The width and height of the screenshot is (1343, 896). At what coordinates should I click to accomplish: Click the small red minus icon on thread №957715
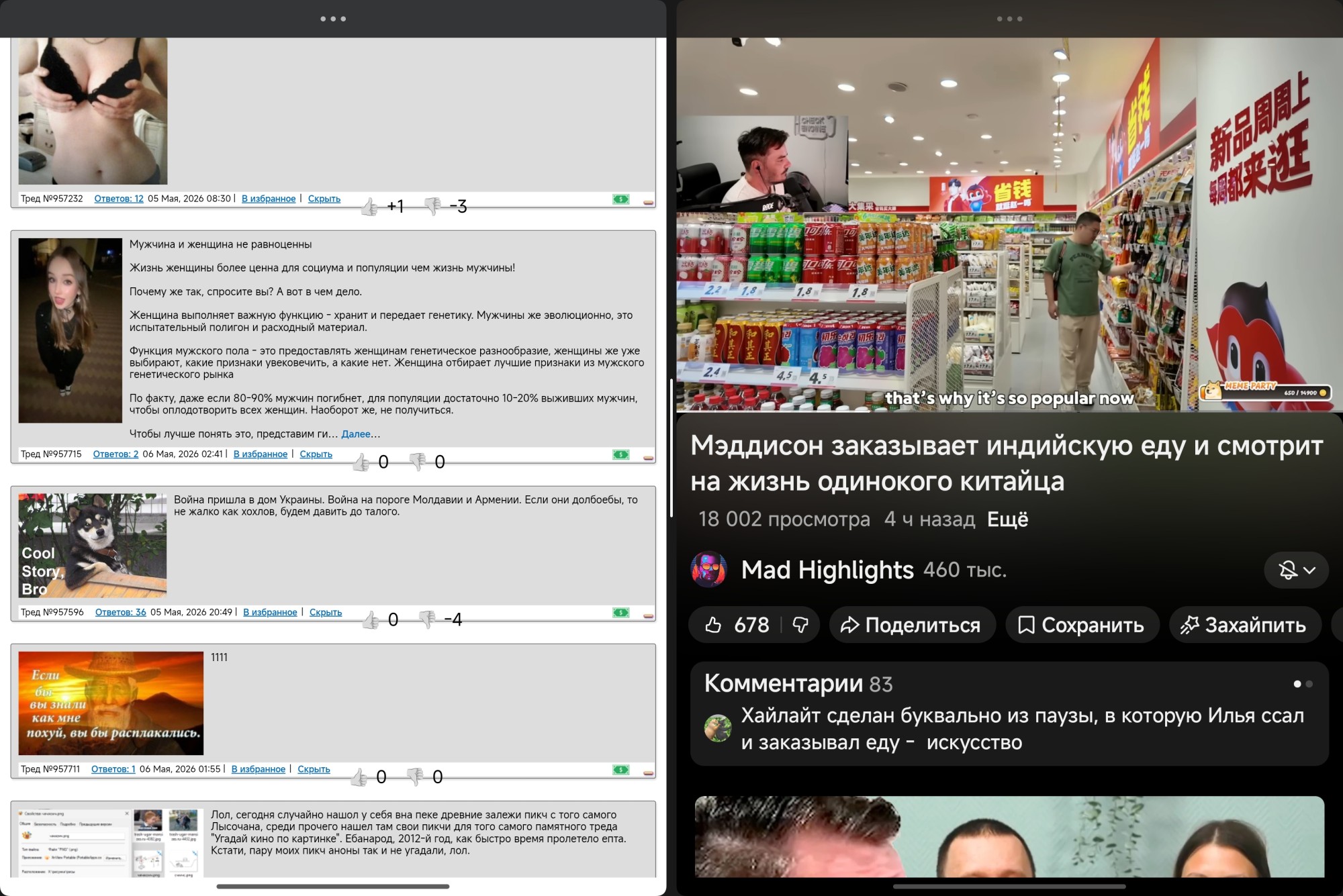[648, 458]
